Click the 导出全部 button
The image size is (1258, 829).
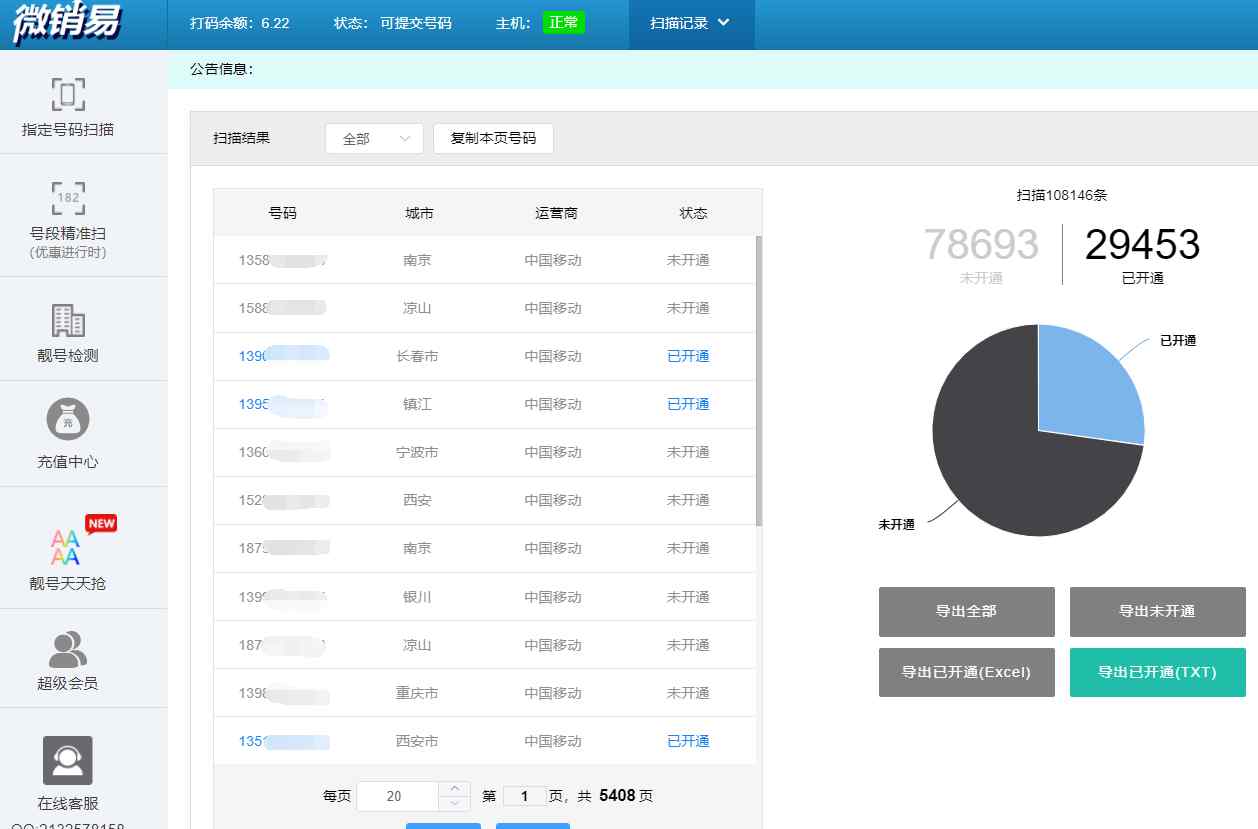point(966,611)
